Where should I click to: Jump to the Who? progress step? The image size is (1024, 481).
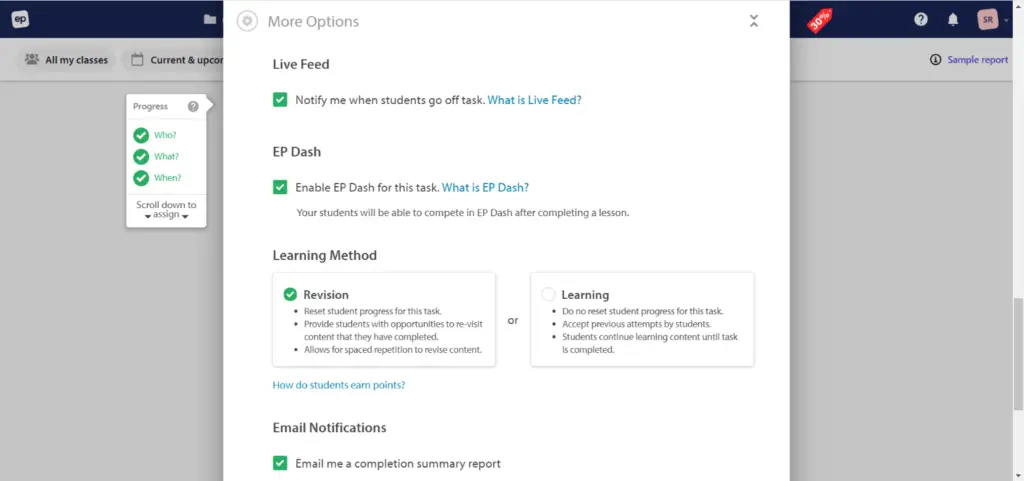[165, 135]
